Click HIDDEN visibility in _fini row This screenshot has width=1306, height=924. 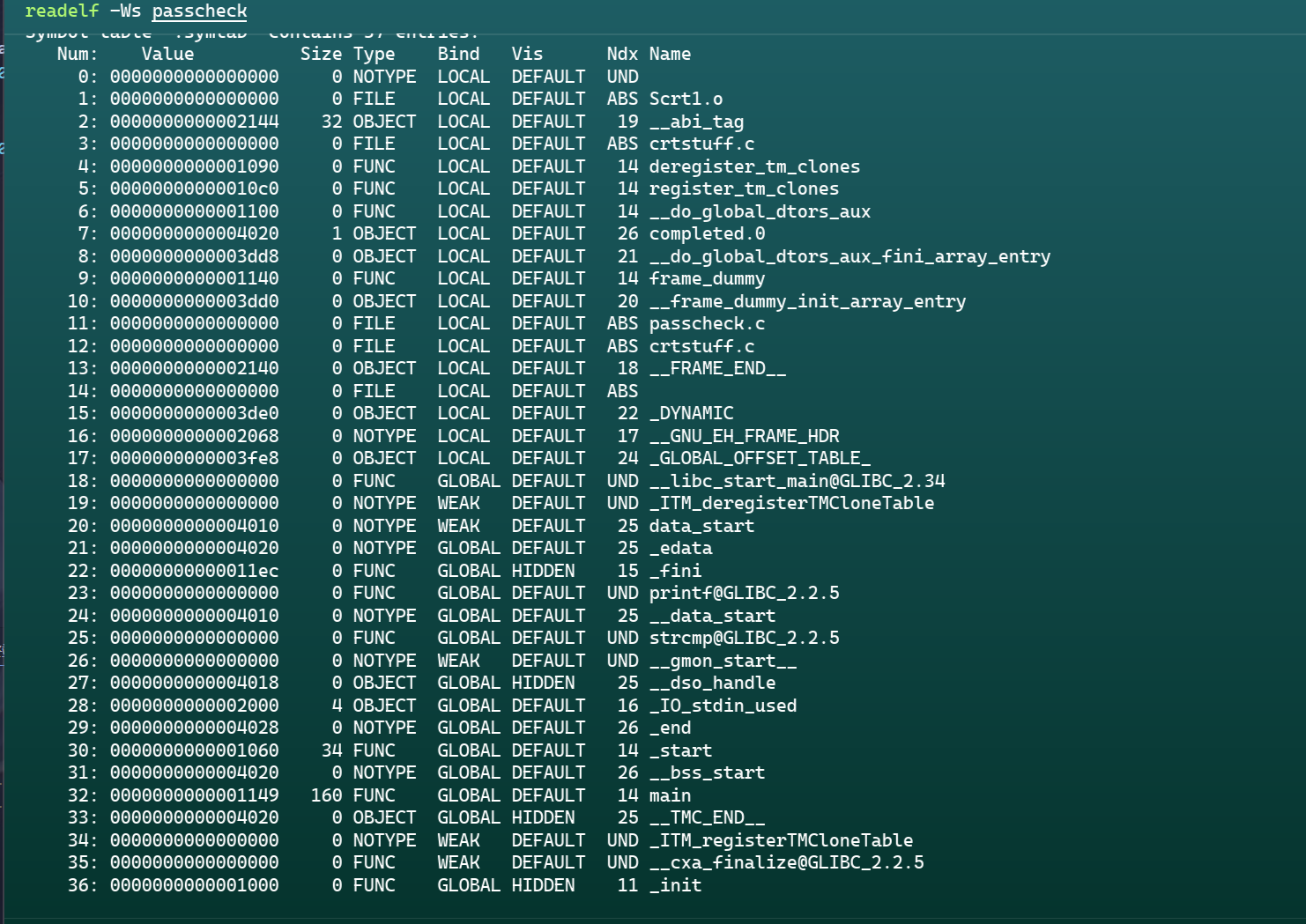(x=543, y=572)
